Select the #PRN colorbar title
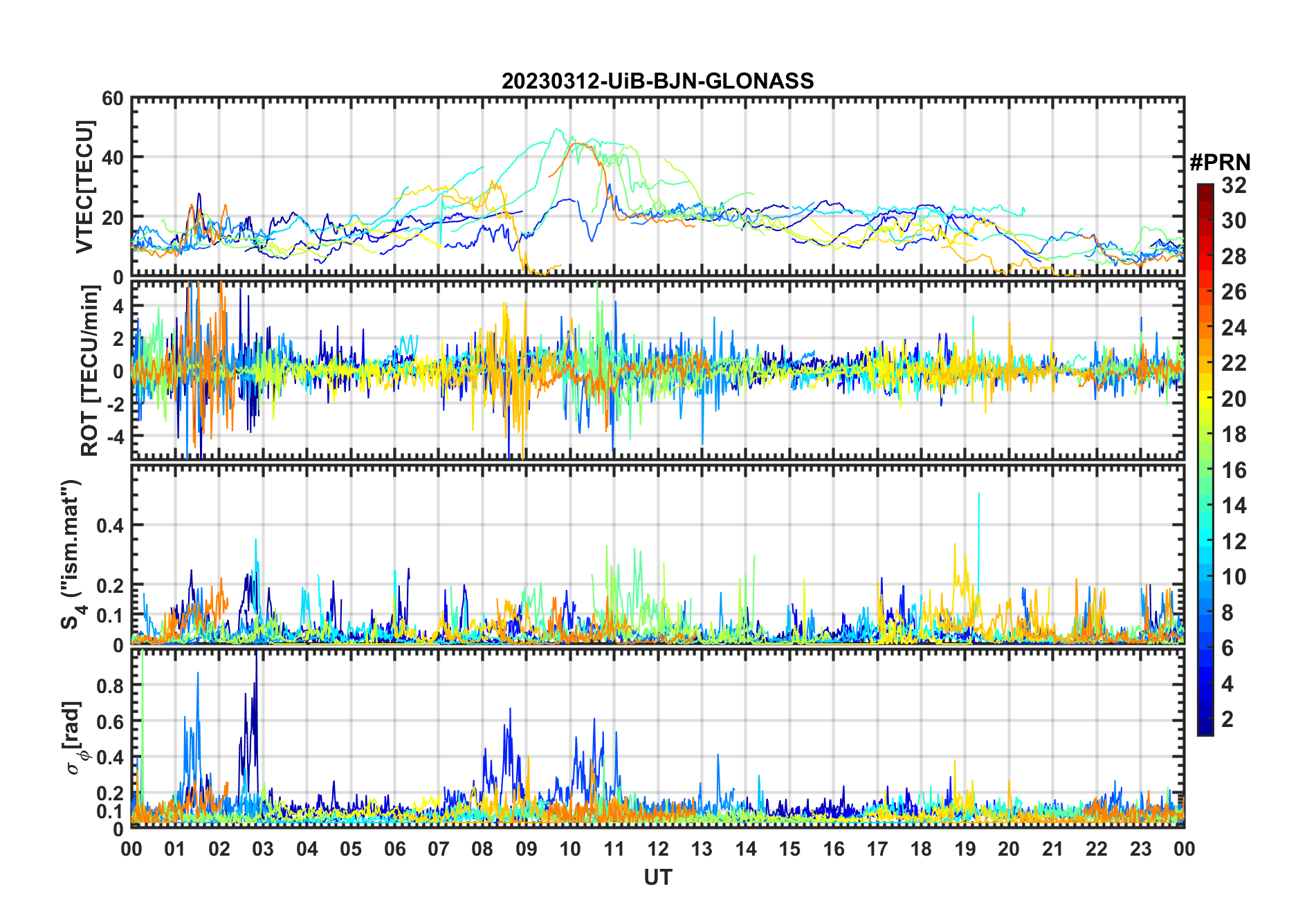 [1220, 163]
